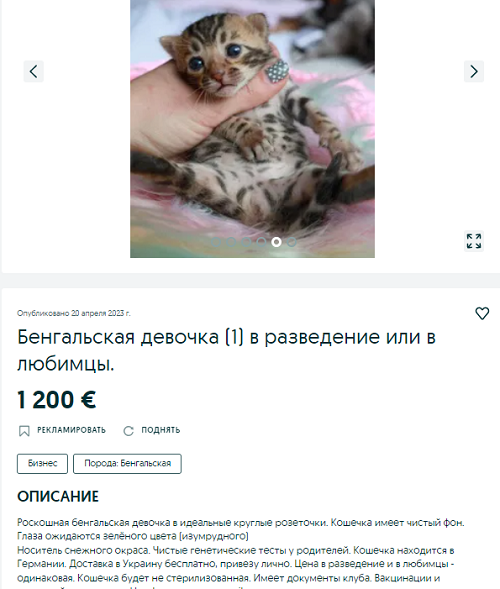Jump to the second photo indicator dot
This screenshot has height=589, width=500.
point(231,242)
